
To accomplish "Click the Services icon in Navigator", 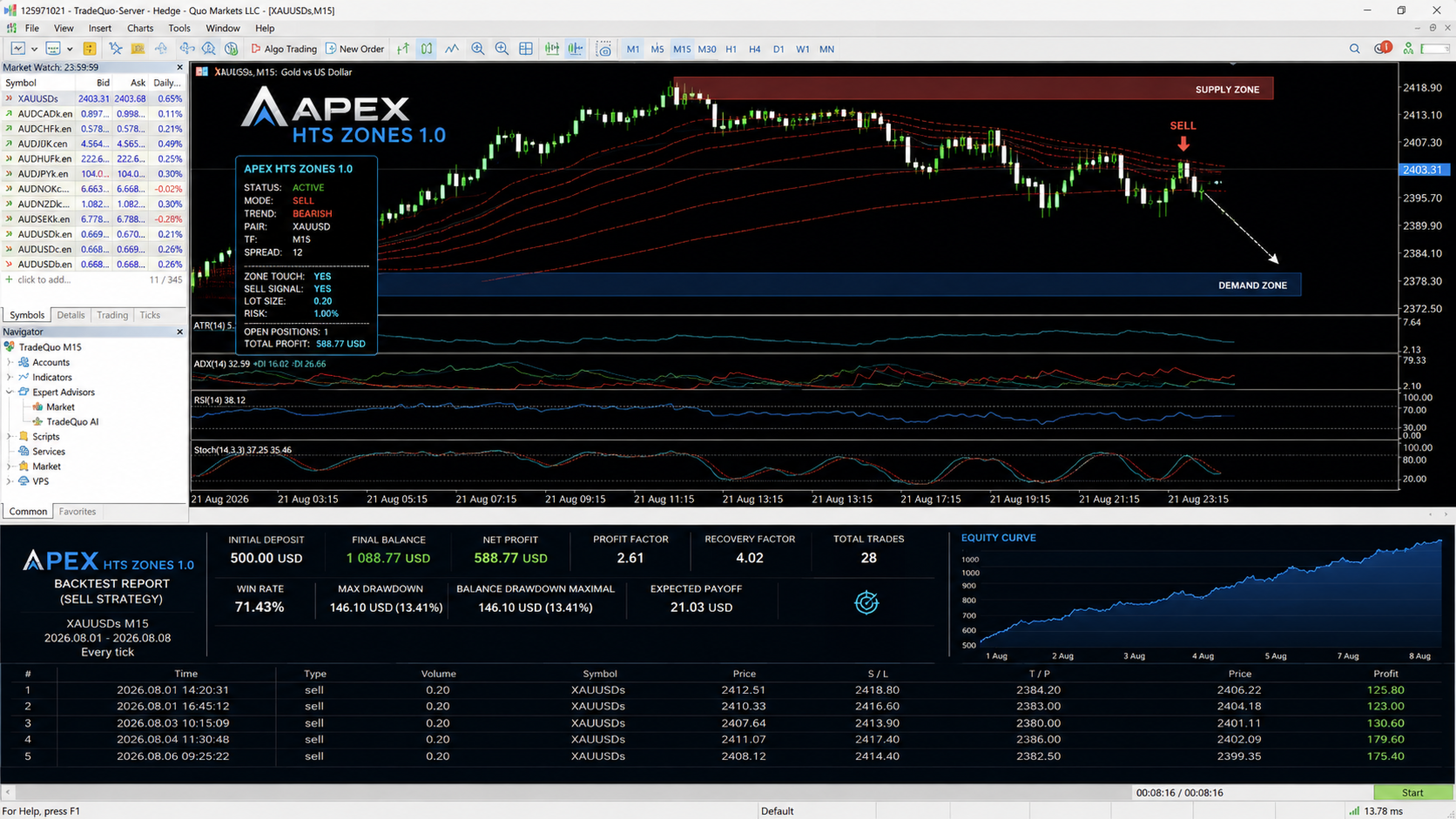I will 24,451.
